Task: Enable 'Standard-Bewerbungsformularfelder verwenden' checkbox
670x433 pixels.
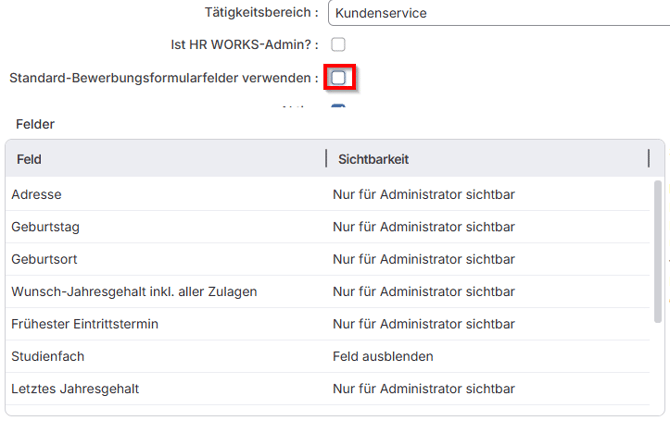Action: (338, 77)
